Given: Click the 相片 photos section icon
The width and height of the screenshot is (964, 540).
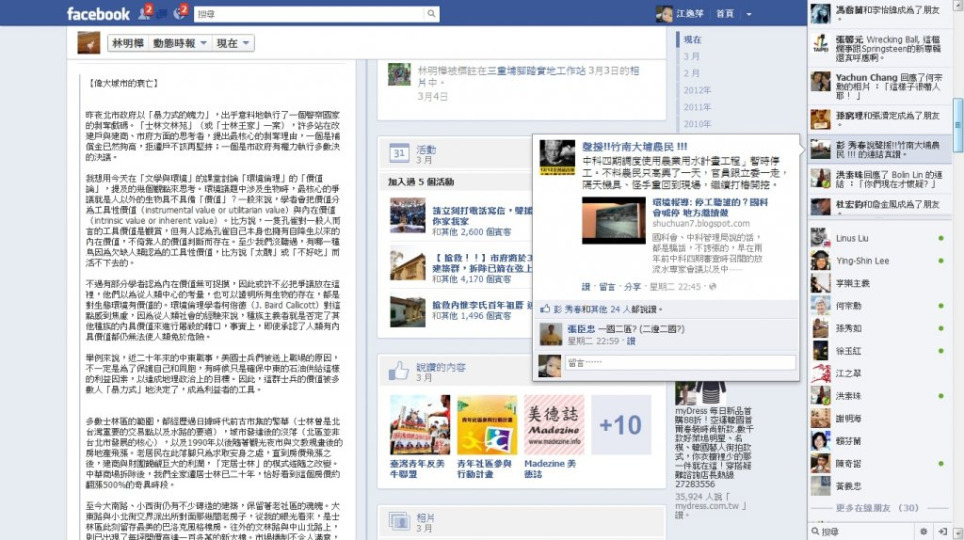Looking at the screenshot, I should pos(398,519).
